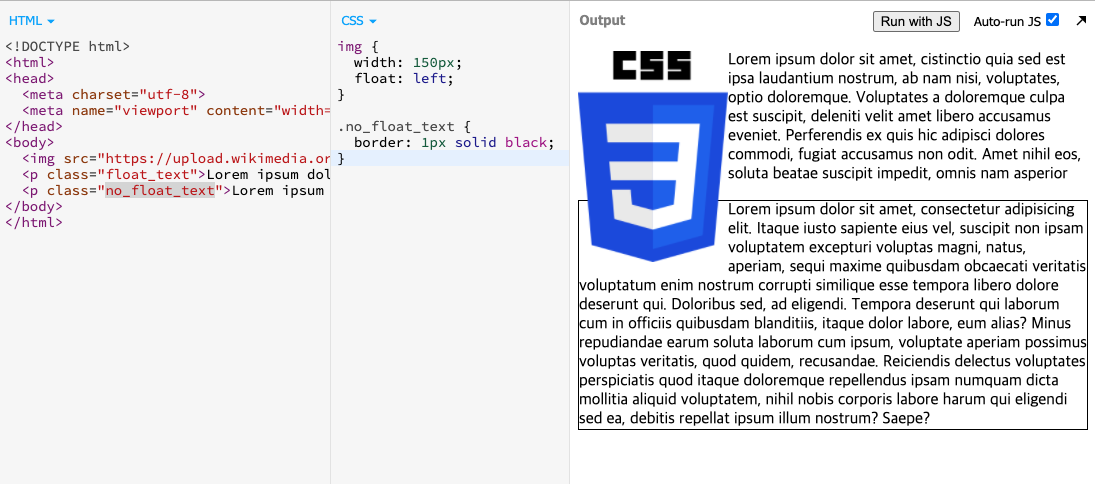Click the '<img src=' line in HTML editor
The image size is (1095, 484).
coord(175,159)
